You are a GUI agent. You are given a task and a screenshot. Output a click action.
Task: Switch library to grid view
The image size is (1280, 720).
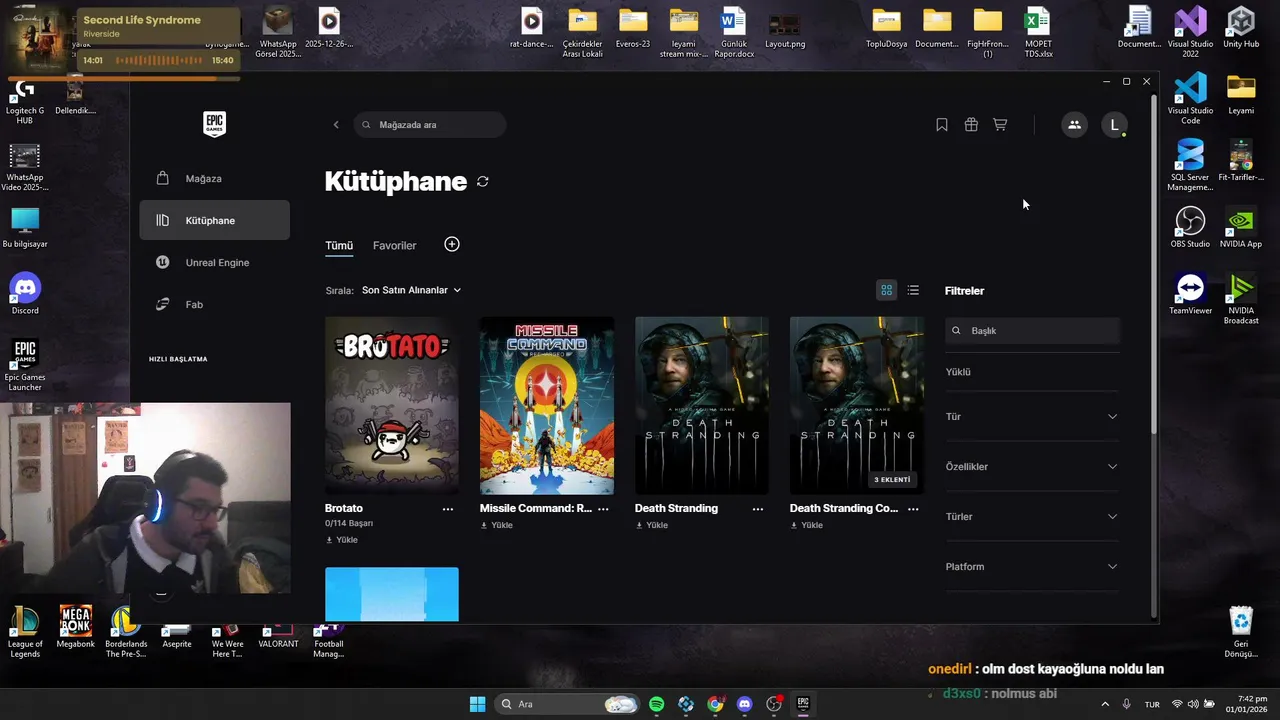[886, 290]
